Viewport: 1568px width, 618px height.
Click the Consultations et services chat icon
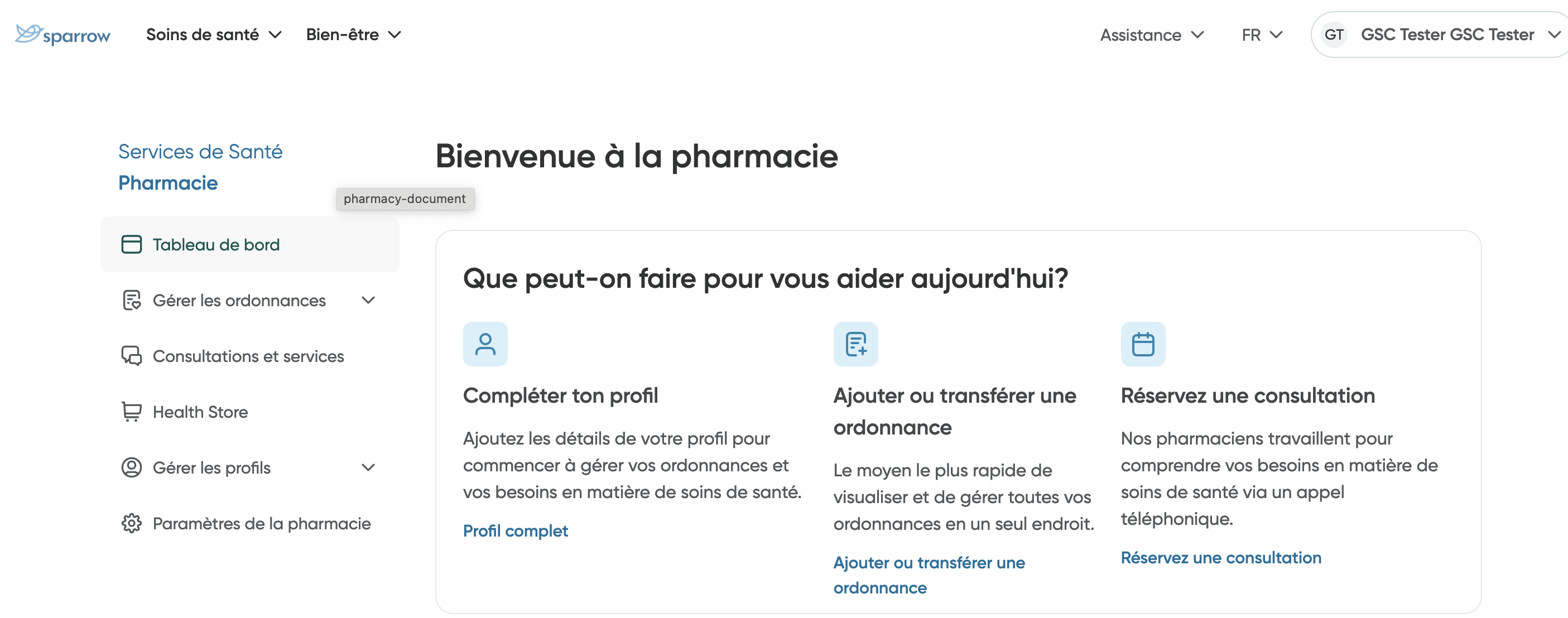point(132,355)
